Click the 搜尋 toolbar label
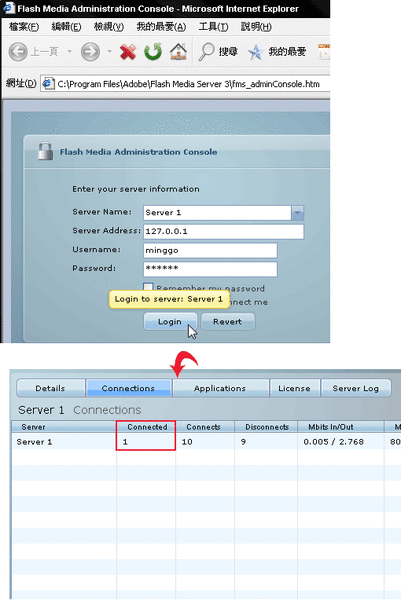This screenshot has width=401, height=600. point(228,52)
